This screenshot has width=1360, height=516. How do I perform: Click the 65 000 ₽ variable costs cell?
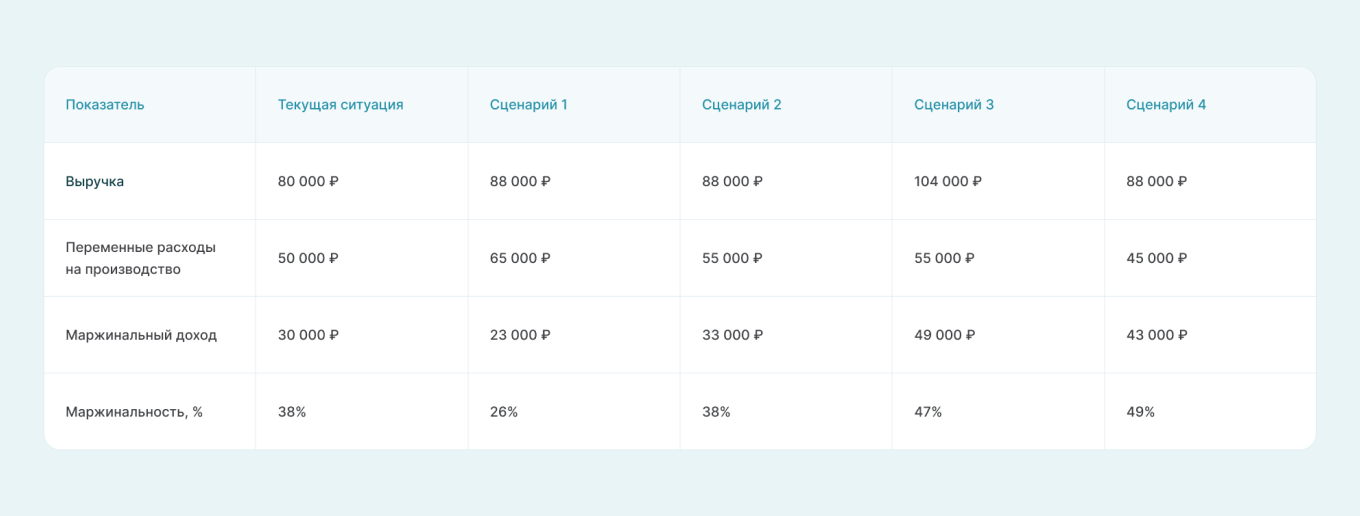pos(520,258)
